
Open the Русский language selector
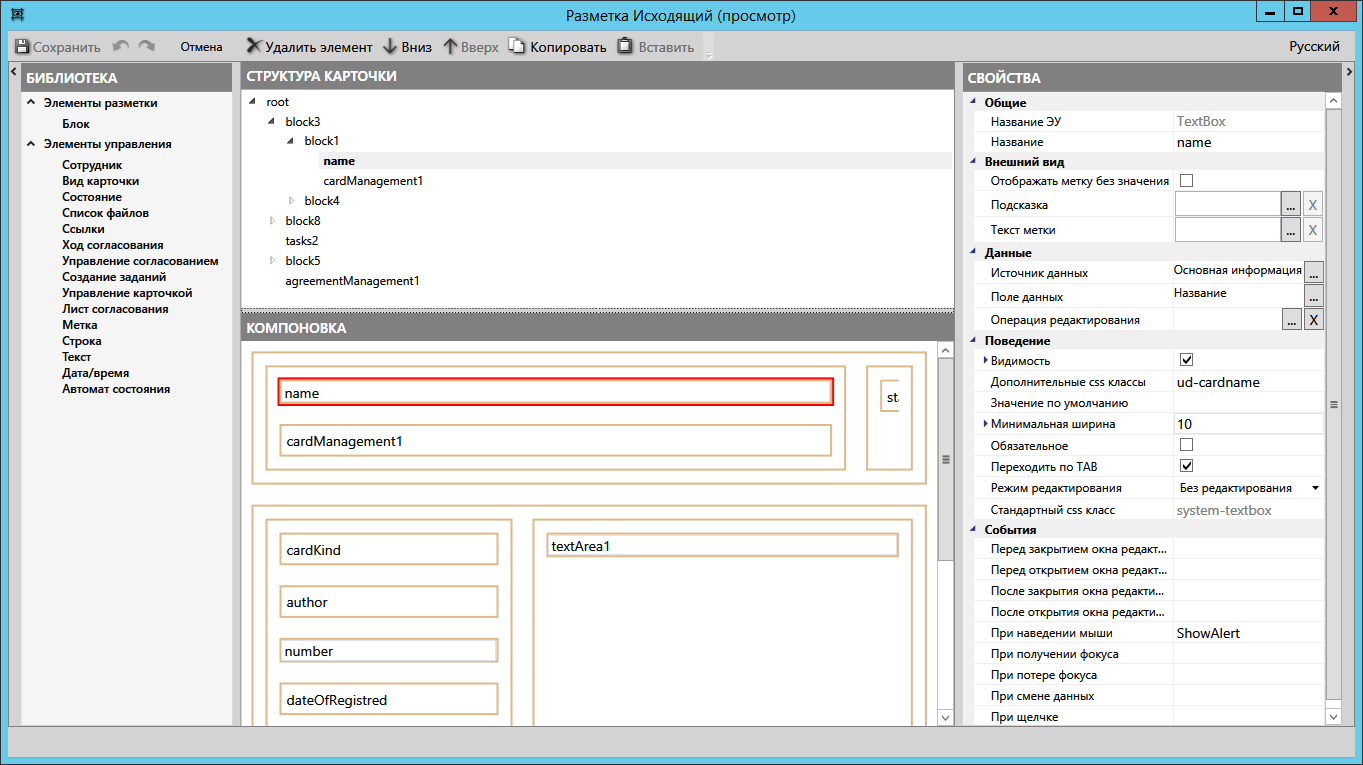(x=1314, y=47)
